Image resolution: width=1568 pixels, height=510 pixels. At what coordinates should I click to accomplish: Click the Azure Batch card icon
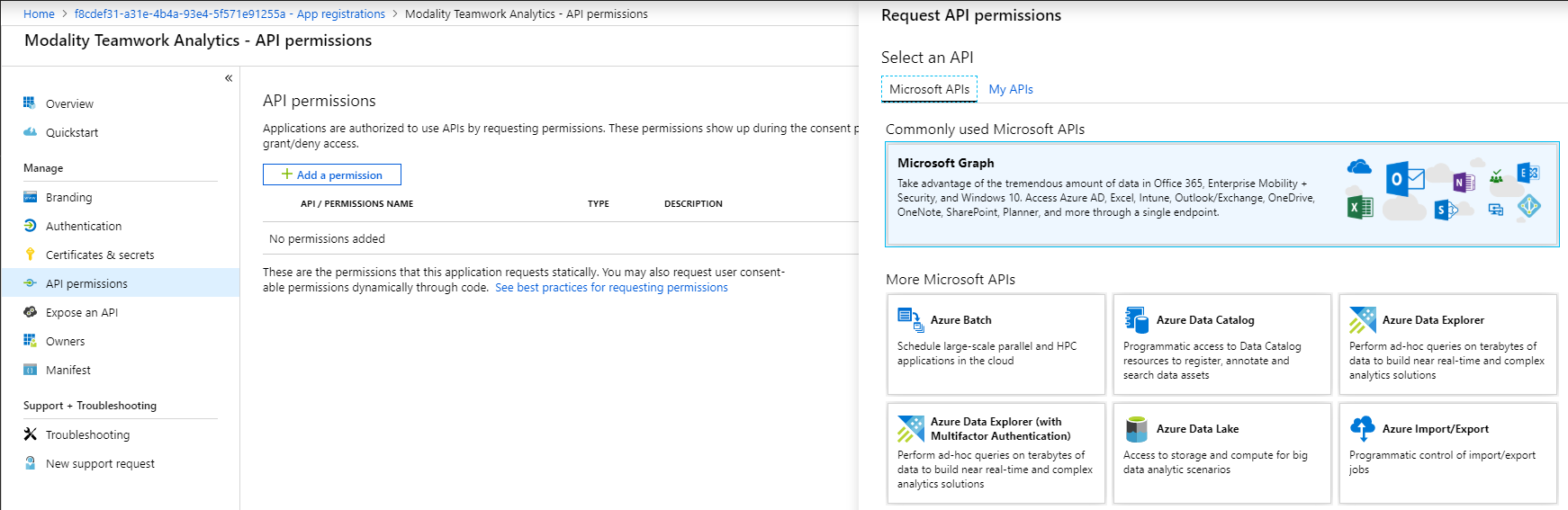(910, 319)
